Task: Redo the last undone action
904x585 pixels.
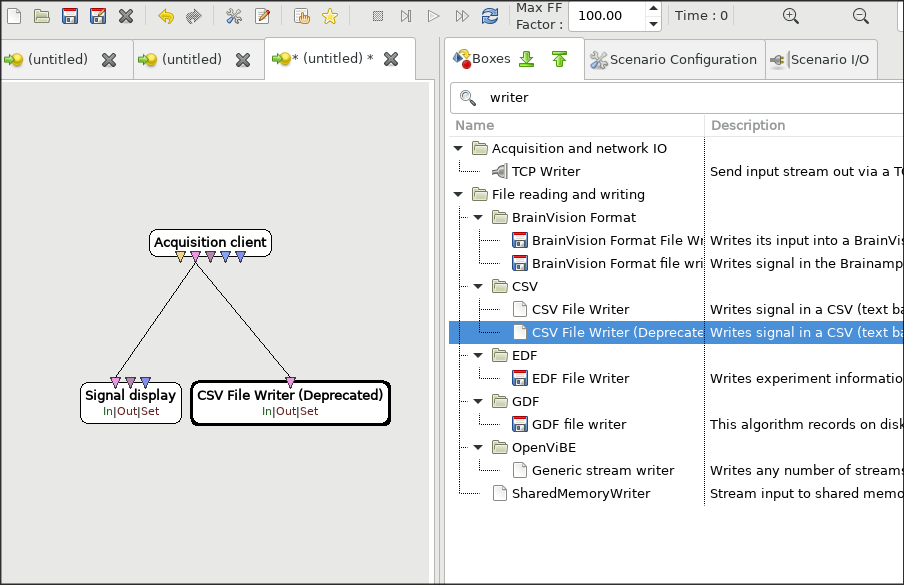Action: point(193,16)
